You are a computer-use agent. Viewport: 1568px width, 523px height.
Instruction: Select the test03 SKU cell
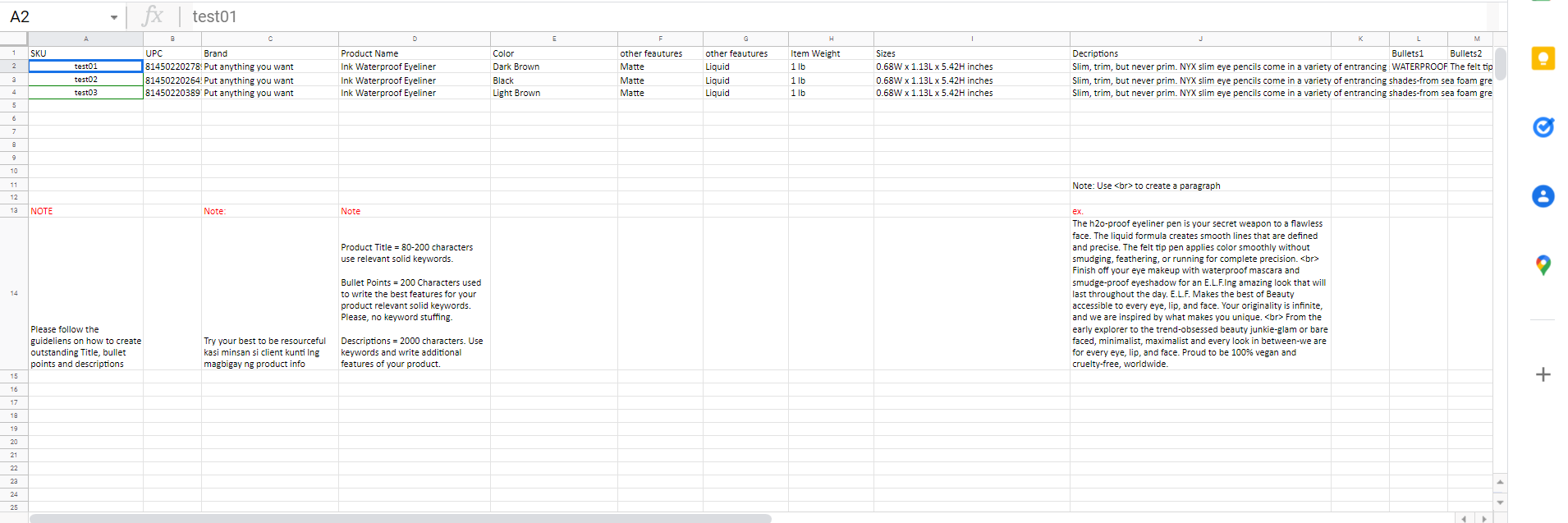(x=86, y=93)
